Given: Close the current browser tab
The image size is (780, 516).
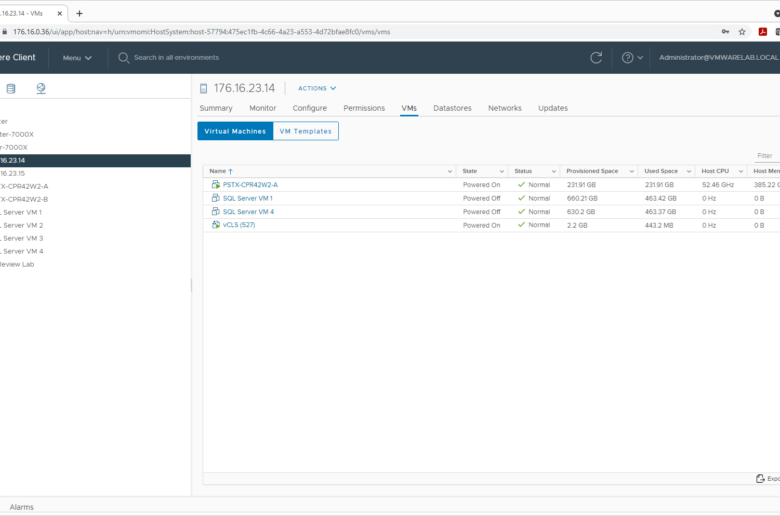Looking at the screenshot, I should 60,13.
